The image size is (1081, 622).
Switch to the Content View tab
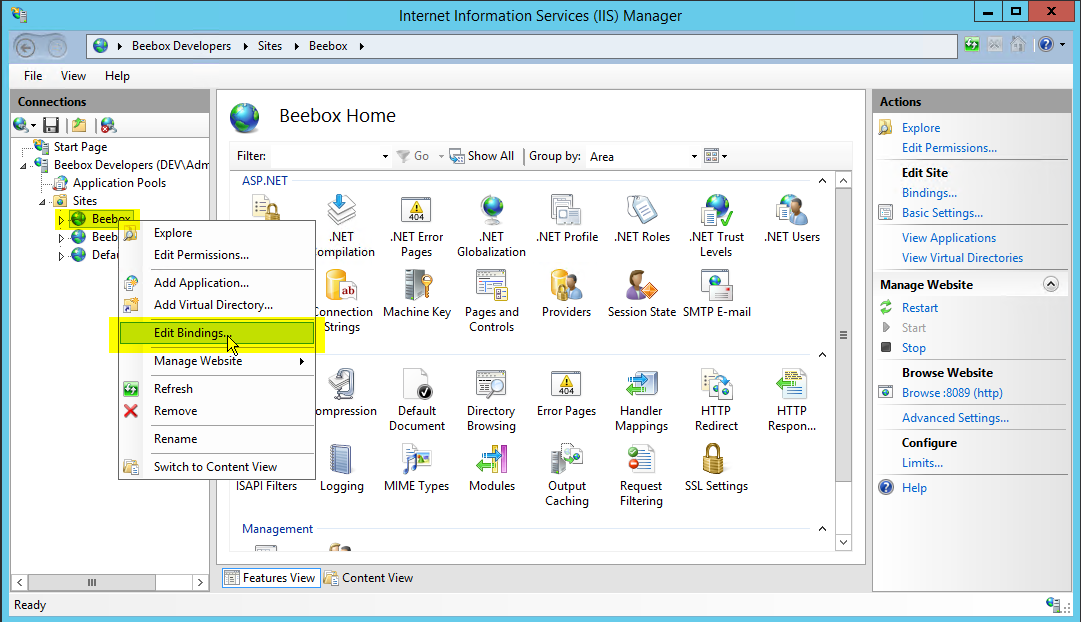368,578
